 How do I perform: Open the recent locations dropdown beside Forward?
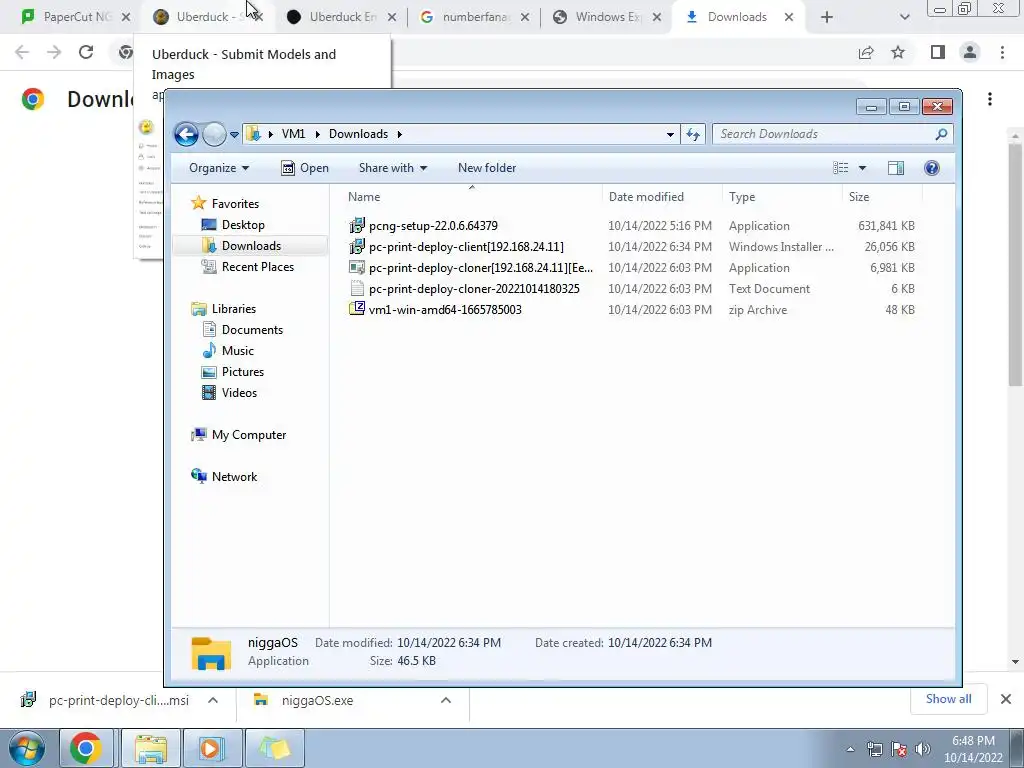(234, 135)
